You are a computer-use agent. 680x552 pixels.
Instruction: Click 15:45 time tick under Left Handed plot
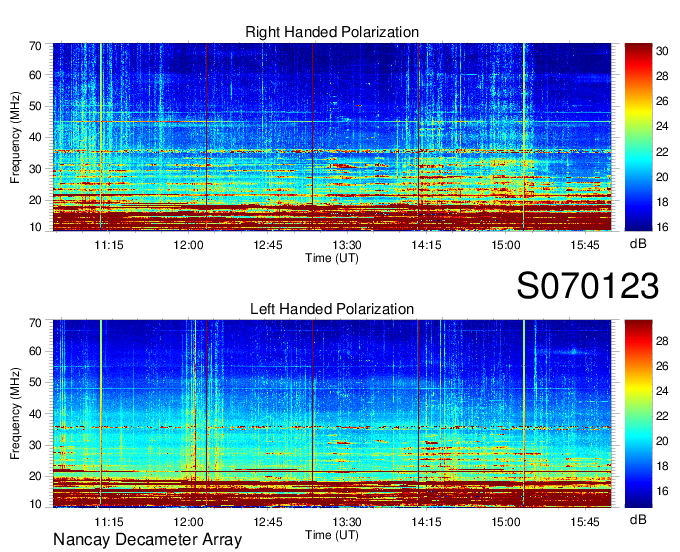pyautogui.click(x=585, y=522)
